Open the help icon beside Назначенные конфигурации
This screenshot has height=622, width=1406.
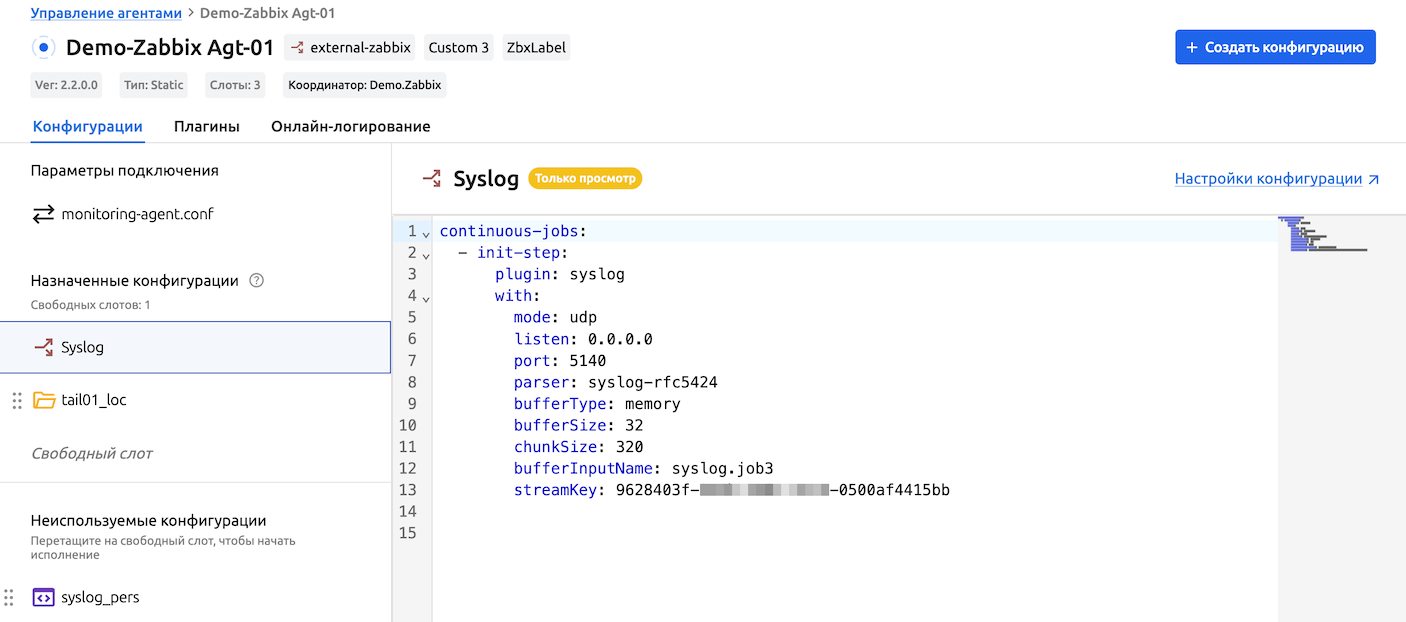(256, 281)
